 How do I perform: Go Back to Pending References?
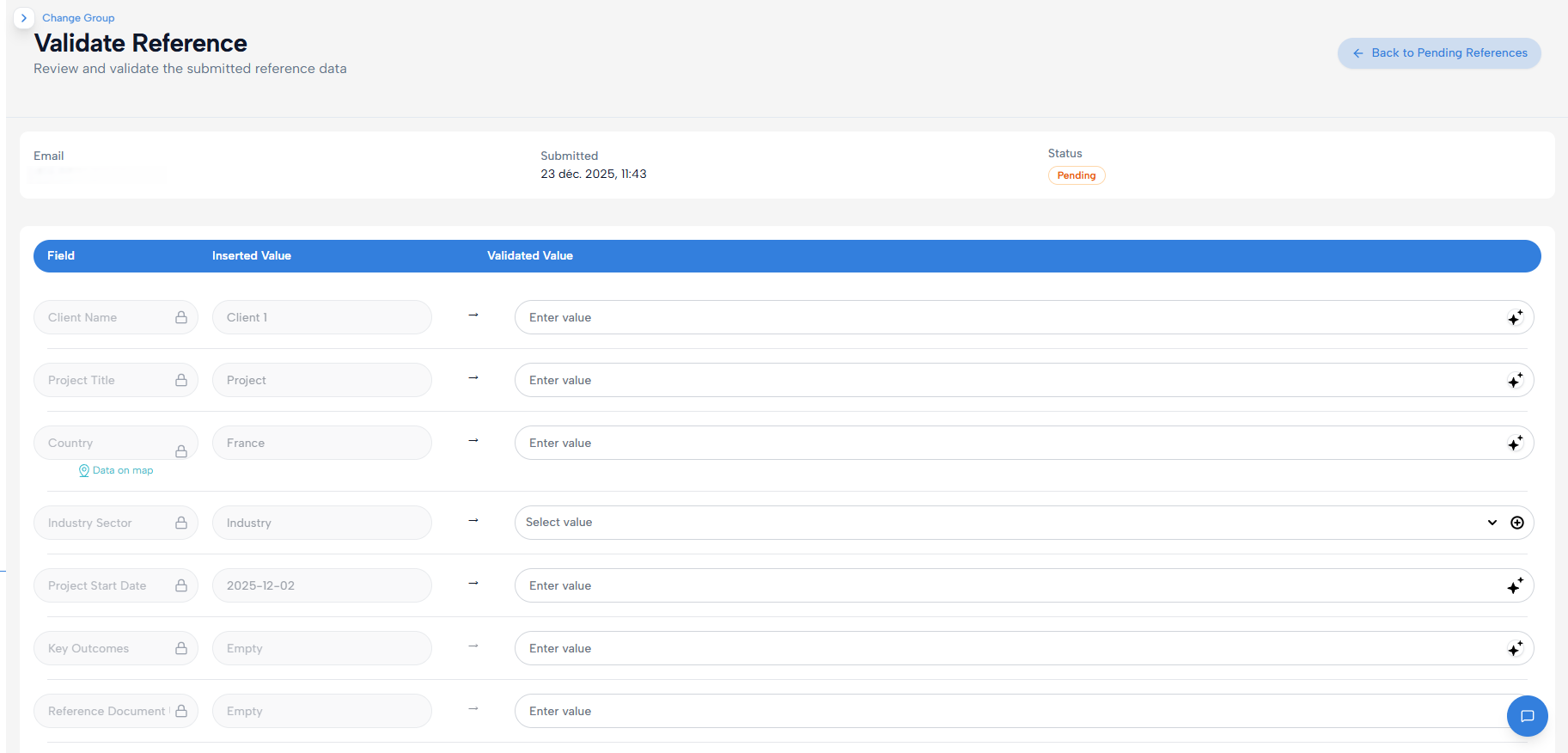[x=1439, y=53]
